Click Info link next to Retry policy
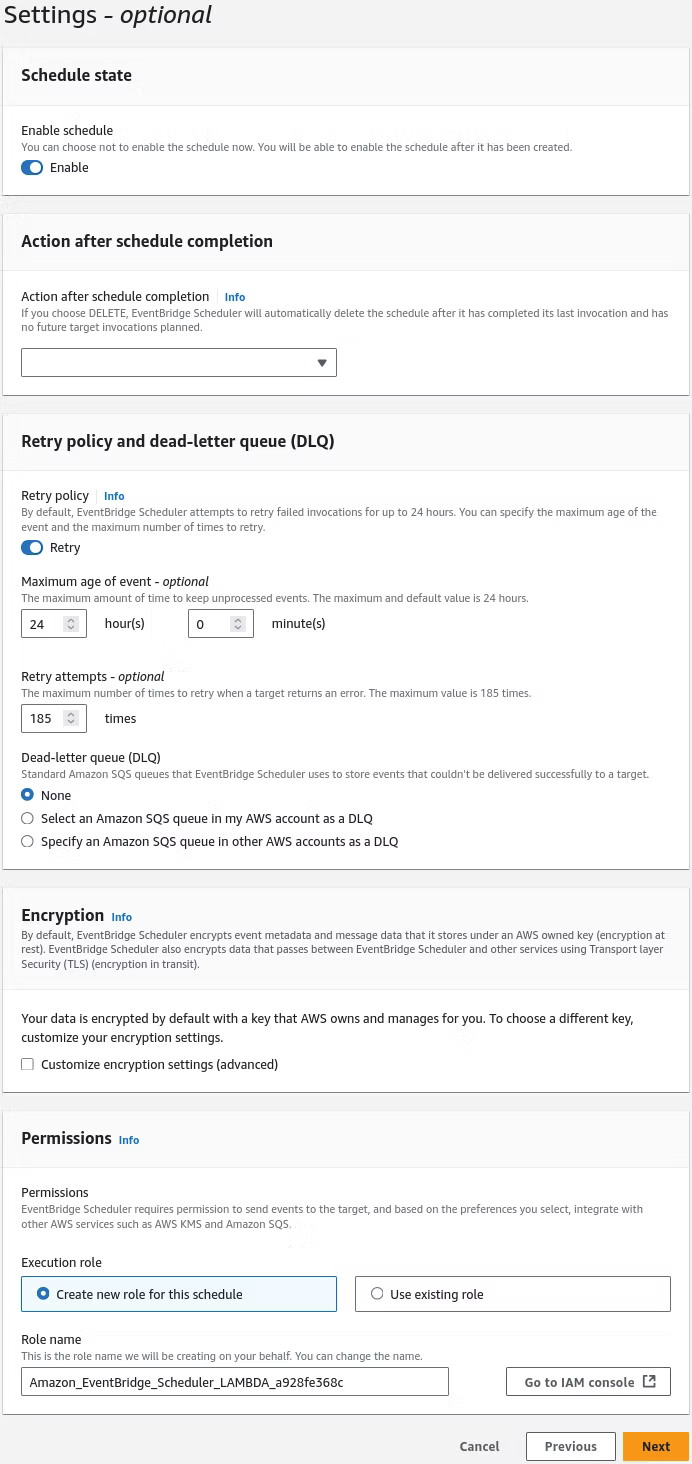This screenshot has width=692, height=1464. coord(114,496)
